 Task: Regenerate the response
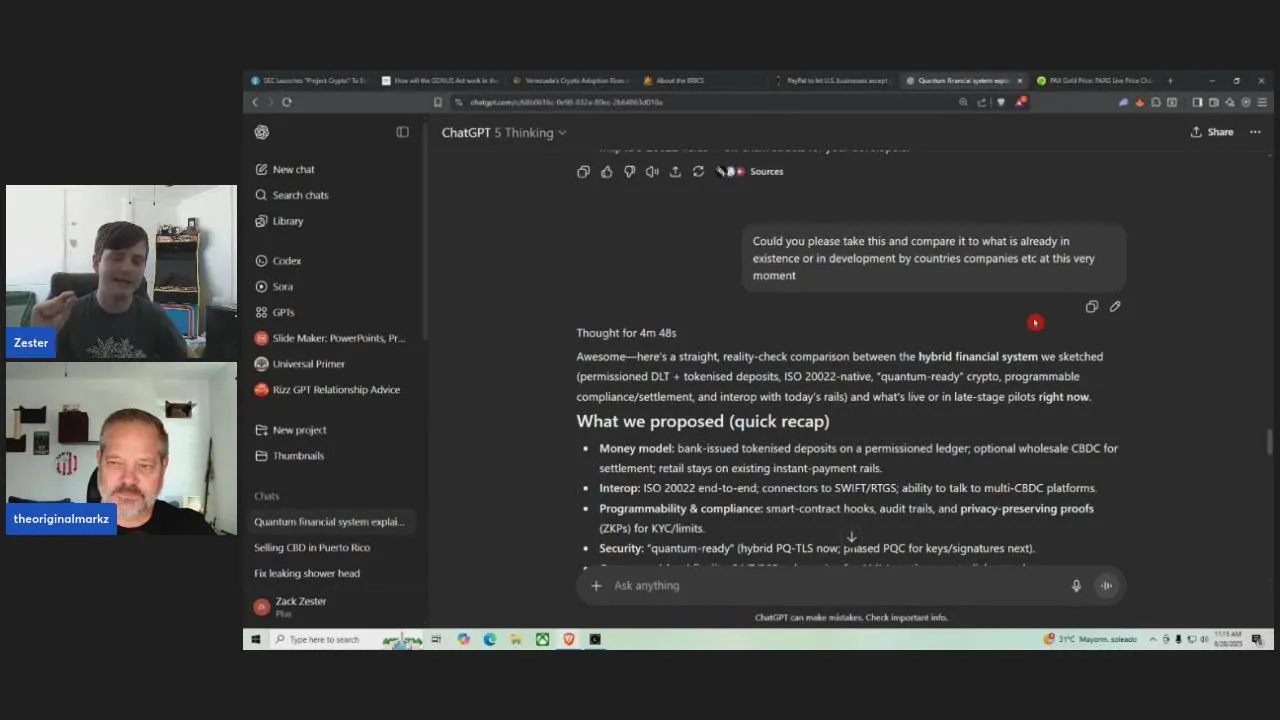[698, 172]
